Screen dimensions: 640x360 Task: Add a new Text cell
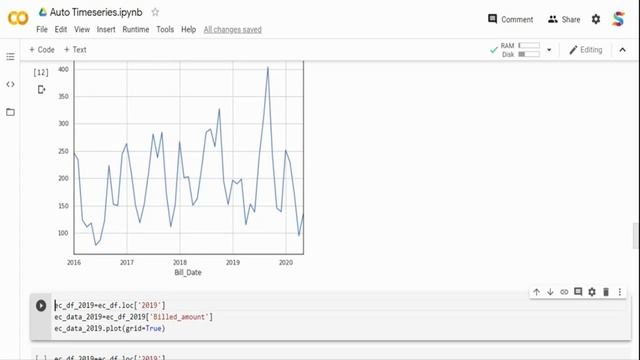pyautogui.click(x=75, y=50)
